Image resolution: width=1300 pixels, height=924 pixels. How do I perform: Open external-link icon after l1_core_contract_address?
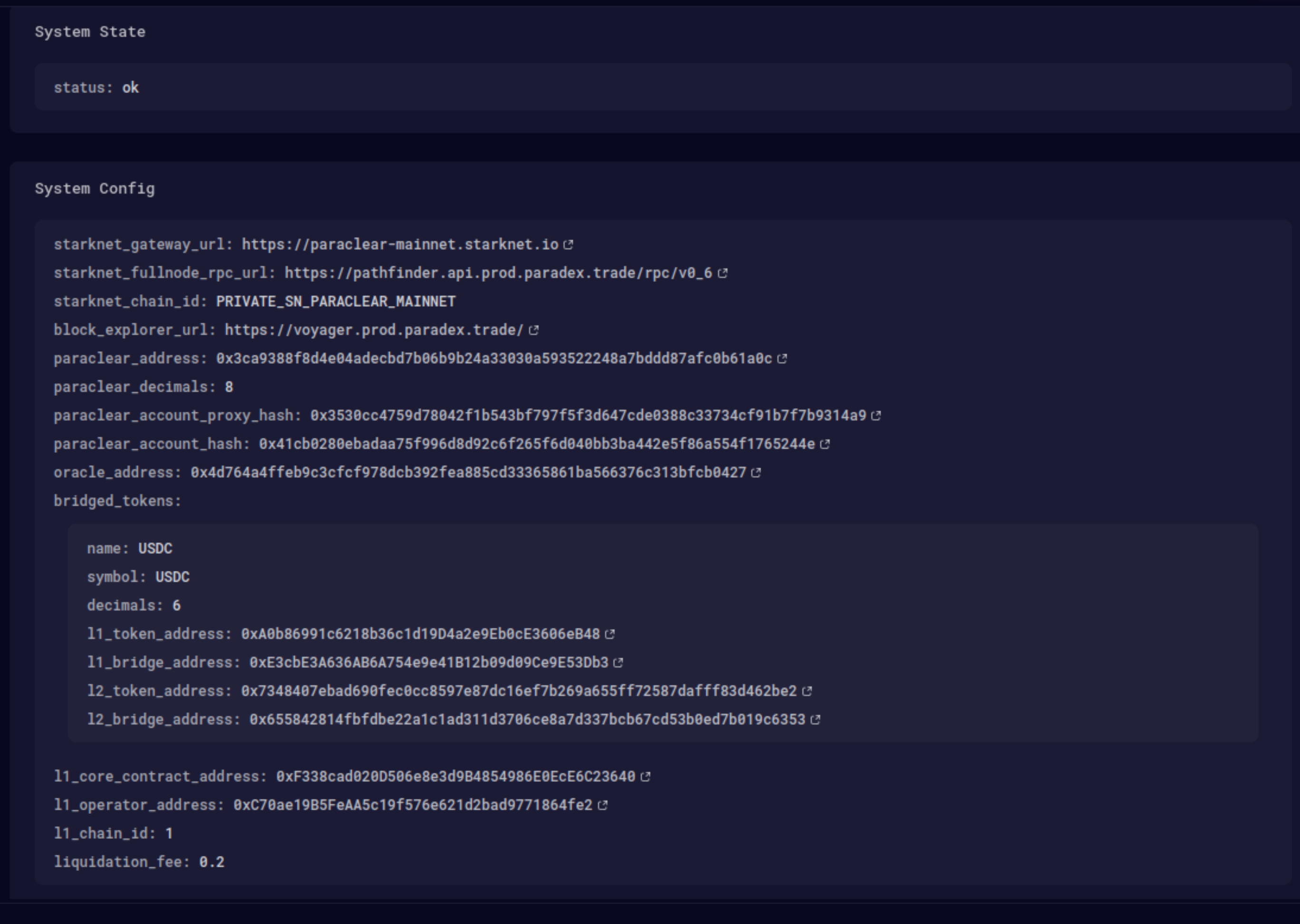[x=645, y=777]
